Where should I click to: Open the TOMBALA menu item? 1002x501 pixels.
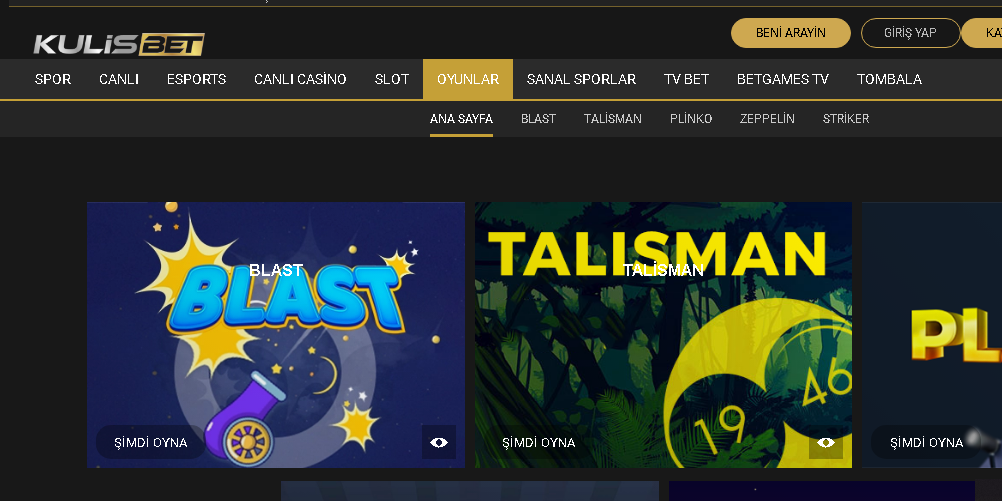pos(889,79)
